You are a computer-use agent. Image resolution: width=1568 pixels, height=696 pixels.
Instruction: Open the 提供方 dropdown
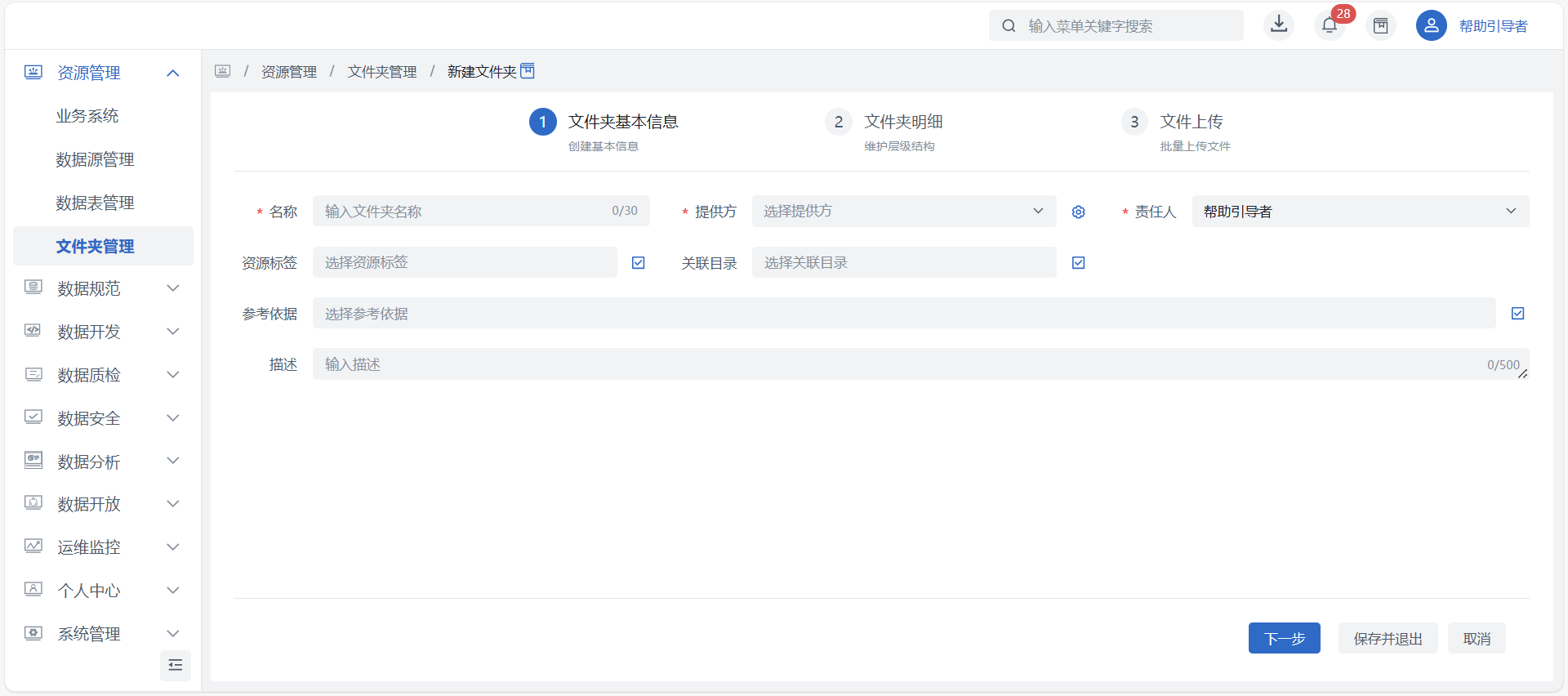pos(904,211)
